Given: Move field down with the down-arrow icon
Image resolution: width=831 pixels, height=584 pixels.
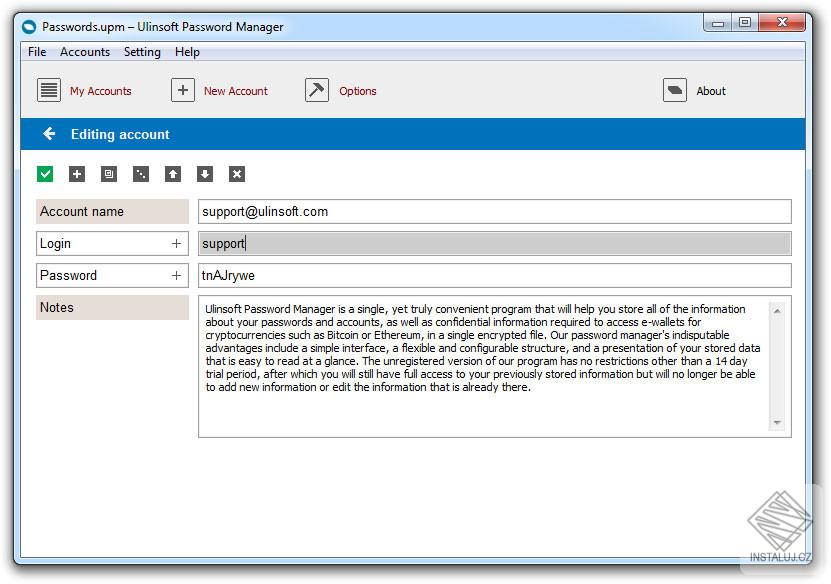Looking at the screenshot, I should click(x=205, y=174).
